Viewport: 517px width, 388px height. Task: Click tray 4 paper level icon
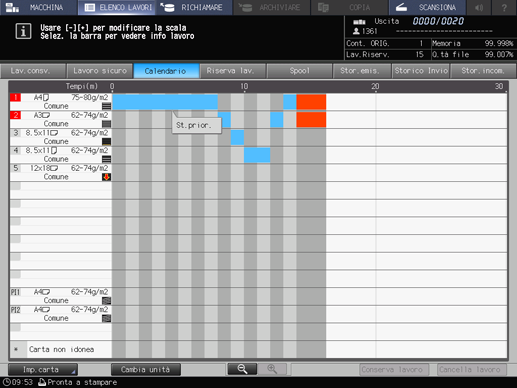106,159
